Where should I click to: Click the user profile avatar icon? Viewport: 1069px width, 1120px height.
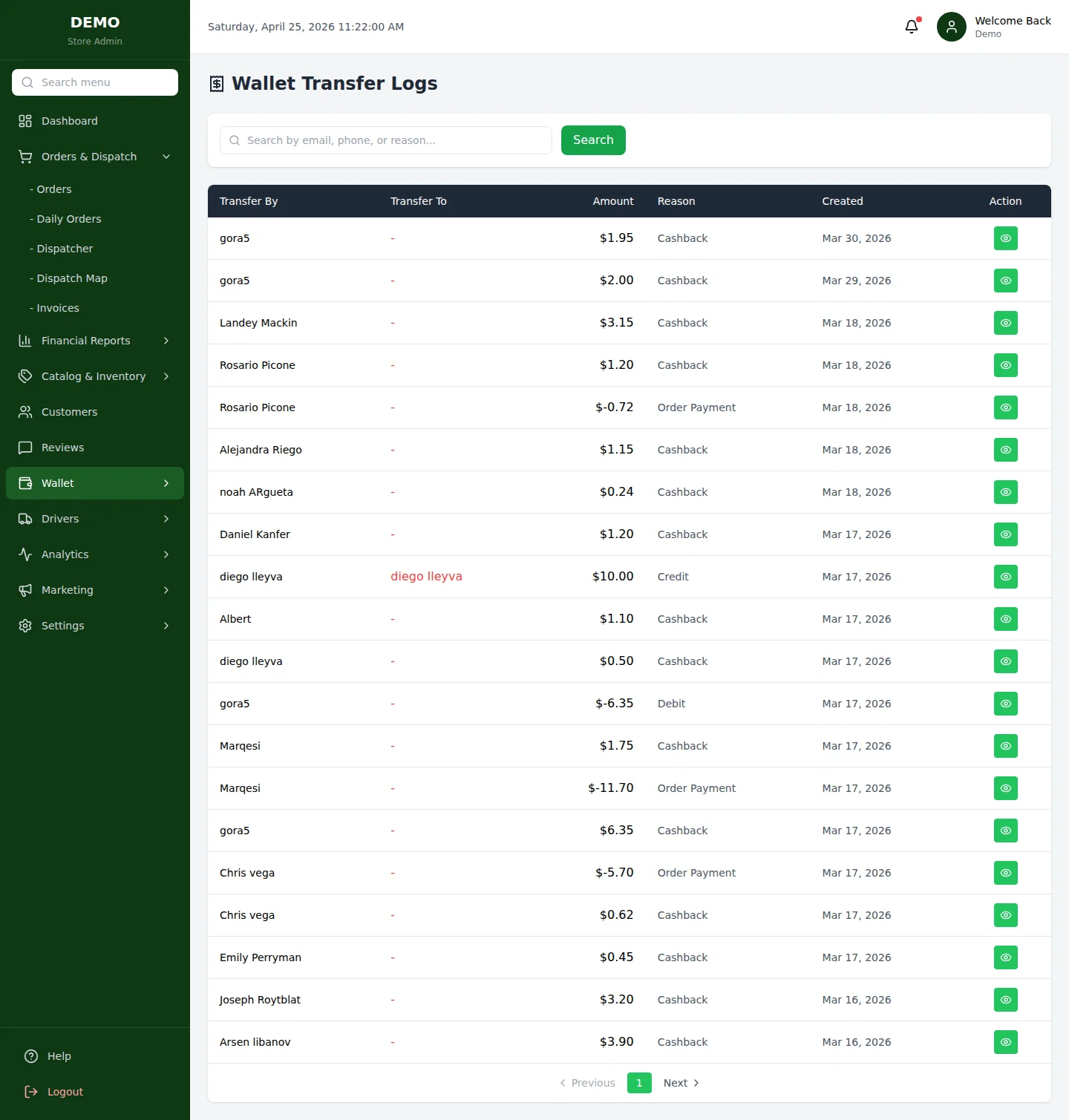951,26
